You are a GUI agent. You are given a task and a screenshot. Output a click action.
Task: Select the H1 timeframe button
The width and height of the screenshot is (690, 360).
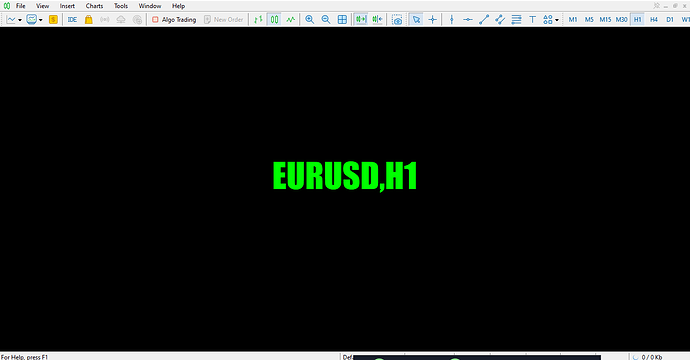pyautogui.click(x=638, y=19)
